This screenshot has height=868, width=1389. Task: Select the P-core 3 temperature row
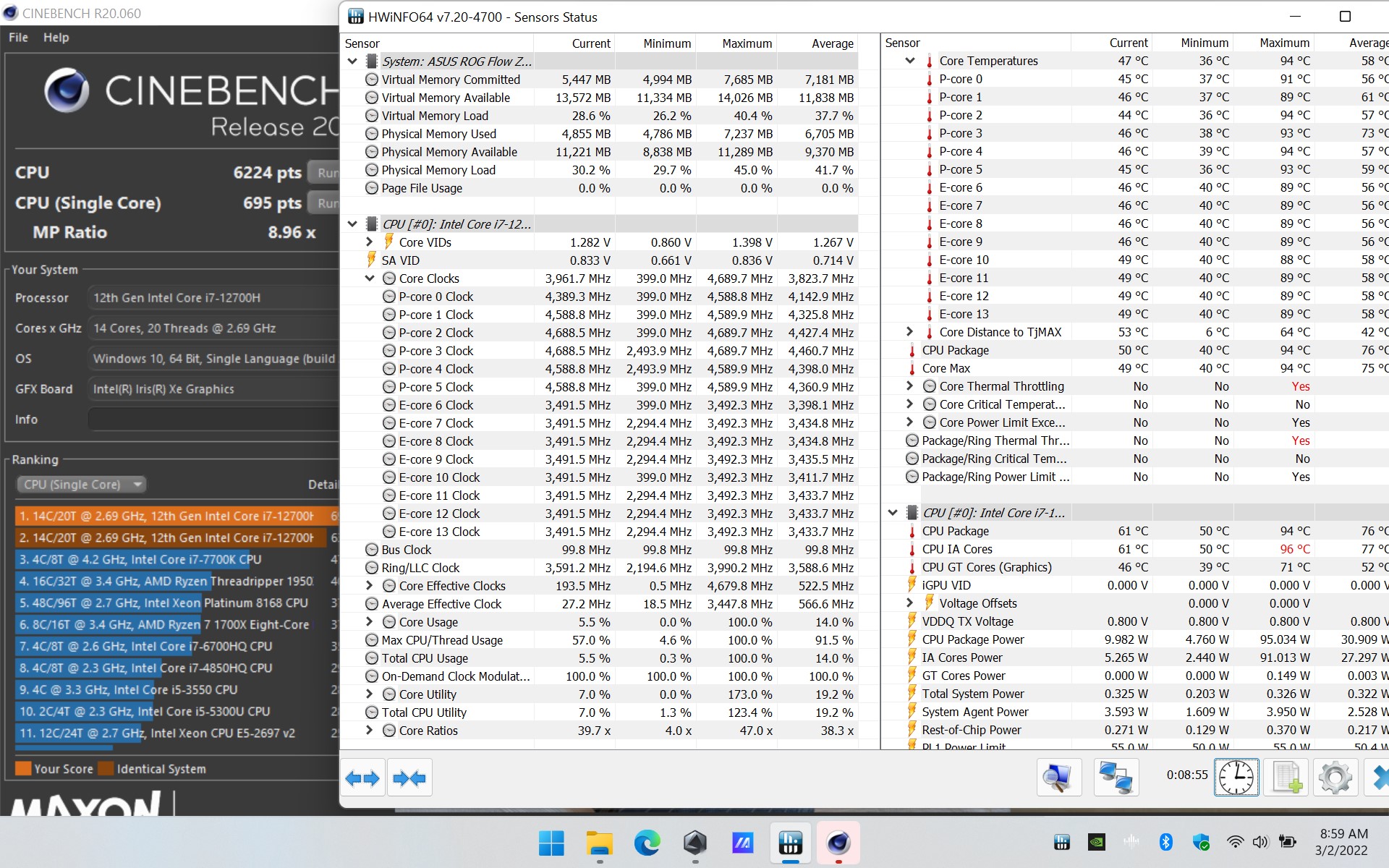(x=1134, y=133)
